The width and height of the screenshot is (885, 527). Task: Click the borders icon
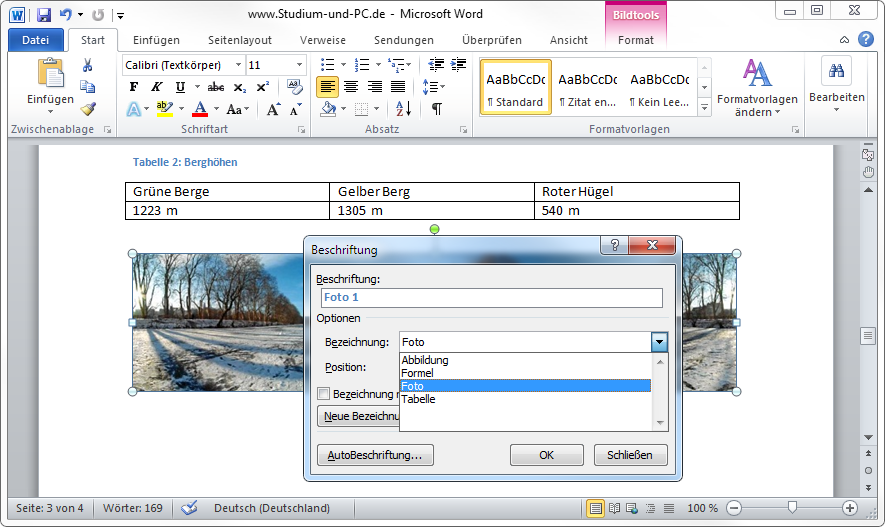coord(362,109)
